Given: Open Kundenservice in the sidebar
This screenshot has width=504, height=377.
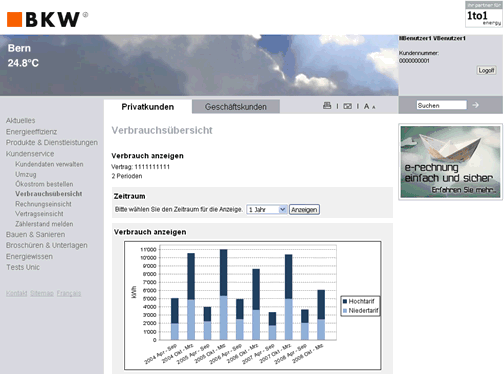Looking at the screenshot, I should pyautogui.click(x=30, y=154).
